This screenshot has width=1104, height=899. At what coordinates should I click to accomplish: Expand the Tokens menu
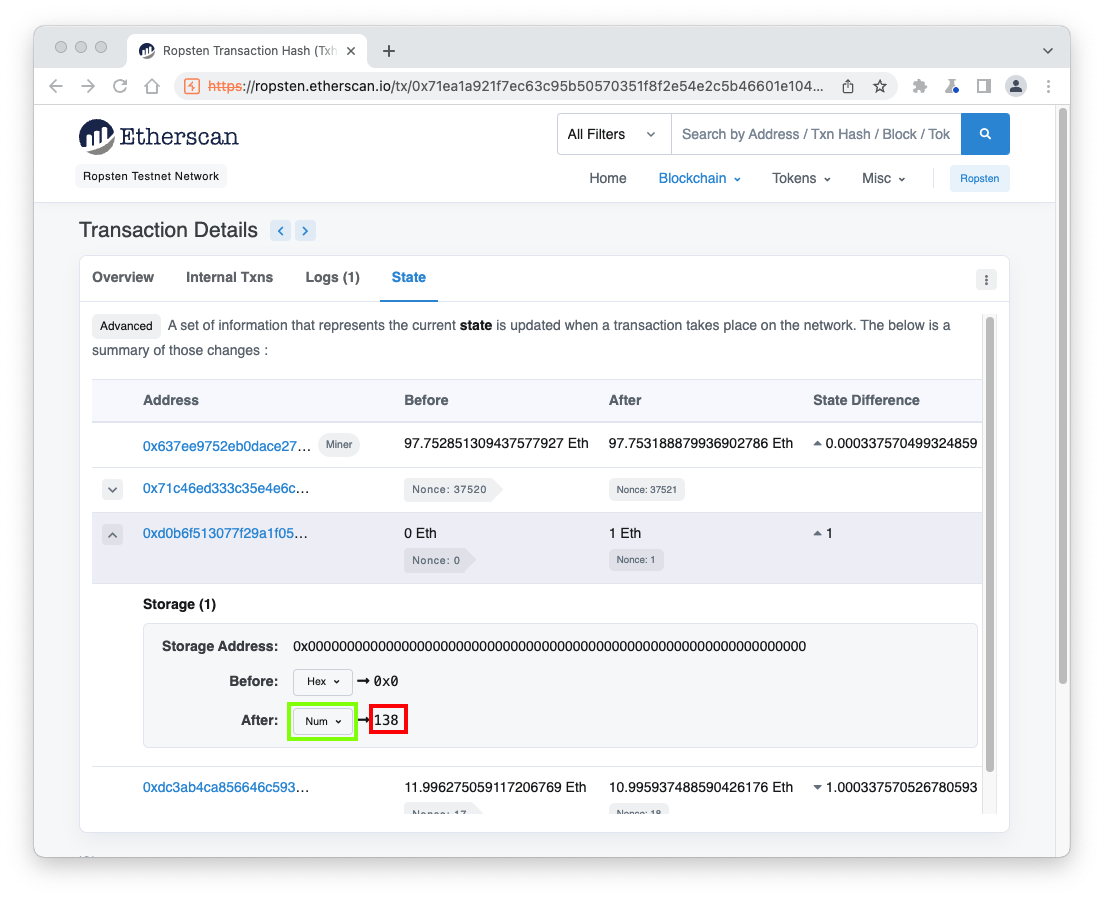[x=801, y=178]
